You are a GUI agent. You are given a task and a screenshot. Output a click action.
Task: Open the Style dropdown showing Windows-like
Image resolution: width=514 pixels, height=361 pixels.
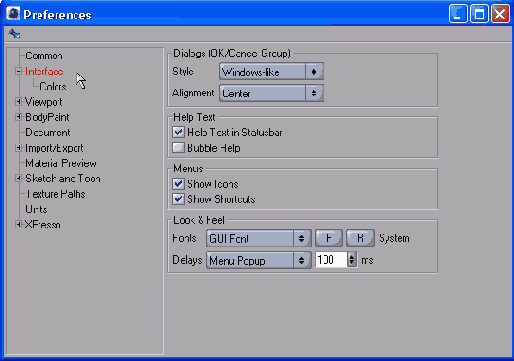coord(271,72)
